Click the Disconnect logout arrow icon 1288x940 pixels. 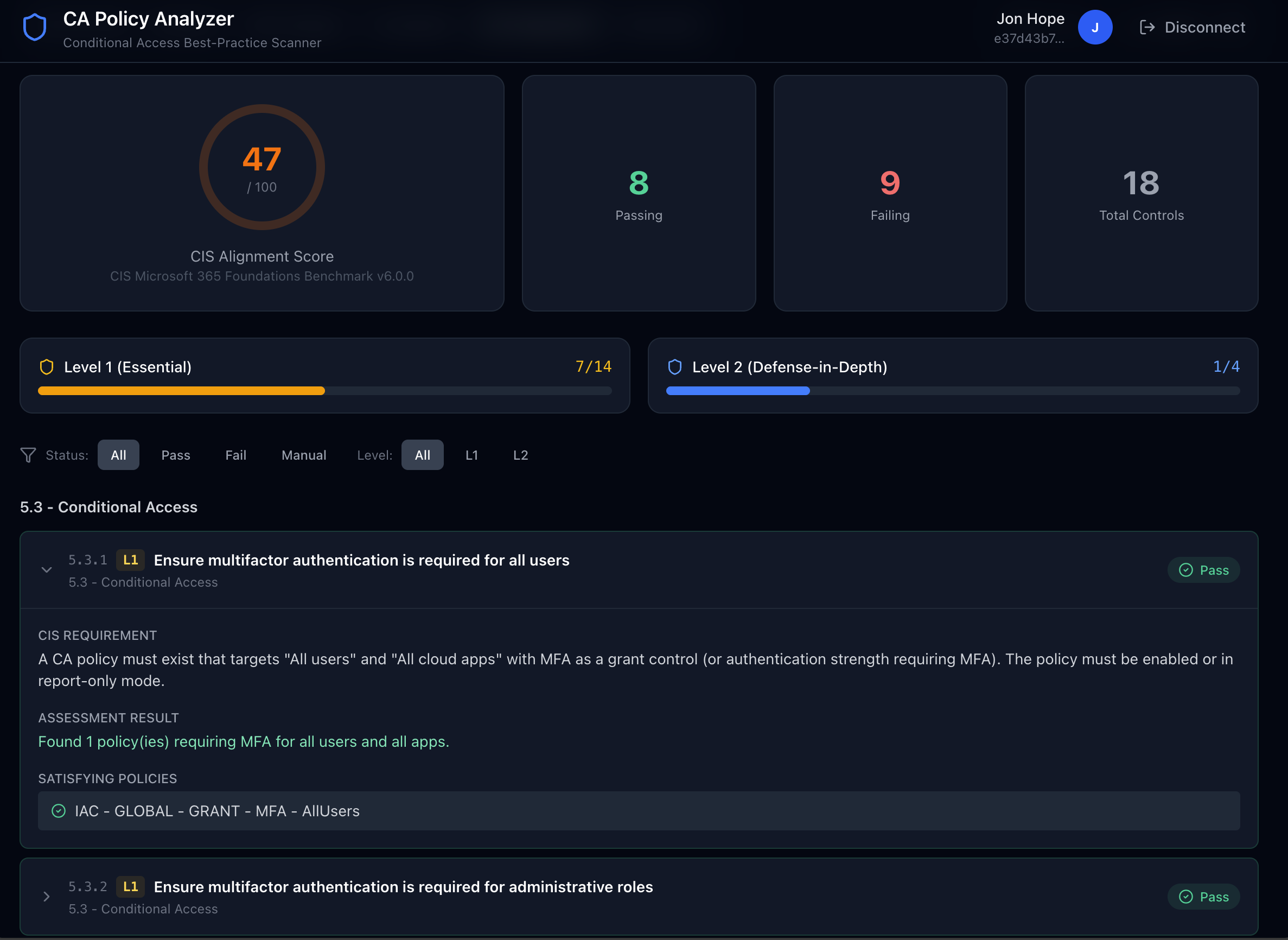click(x=1147, y=27)
